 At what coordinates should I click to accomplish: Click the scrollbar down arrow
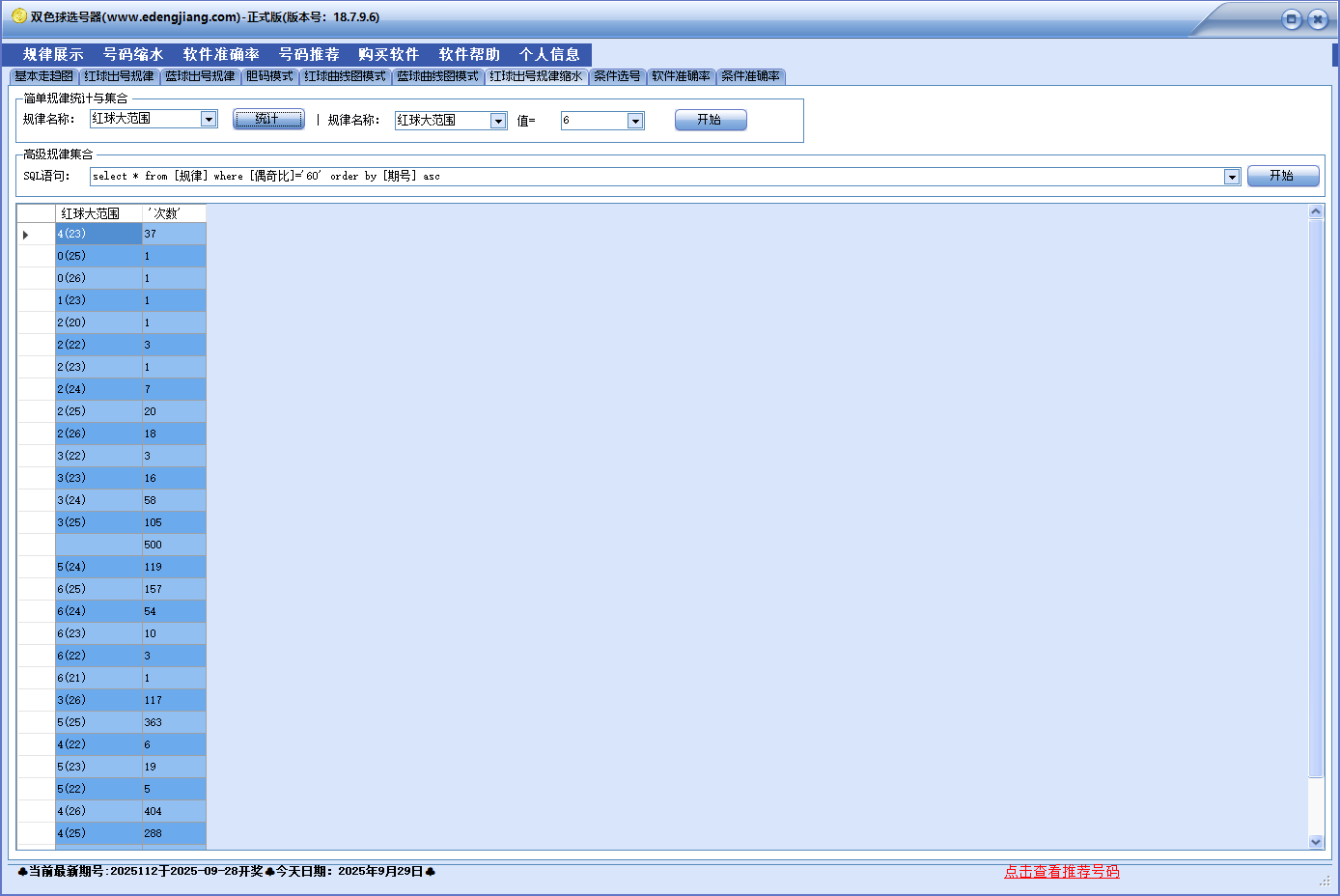1315,842
